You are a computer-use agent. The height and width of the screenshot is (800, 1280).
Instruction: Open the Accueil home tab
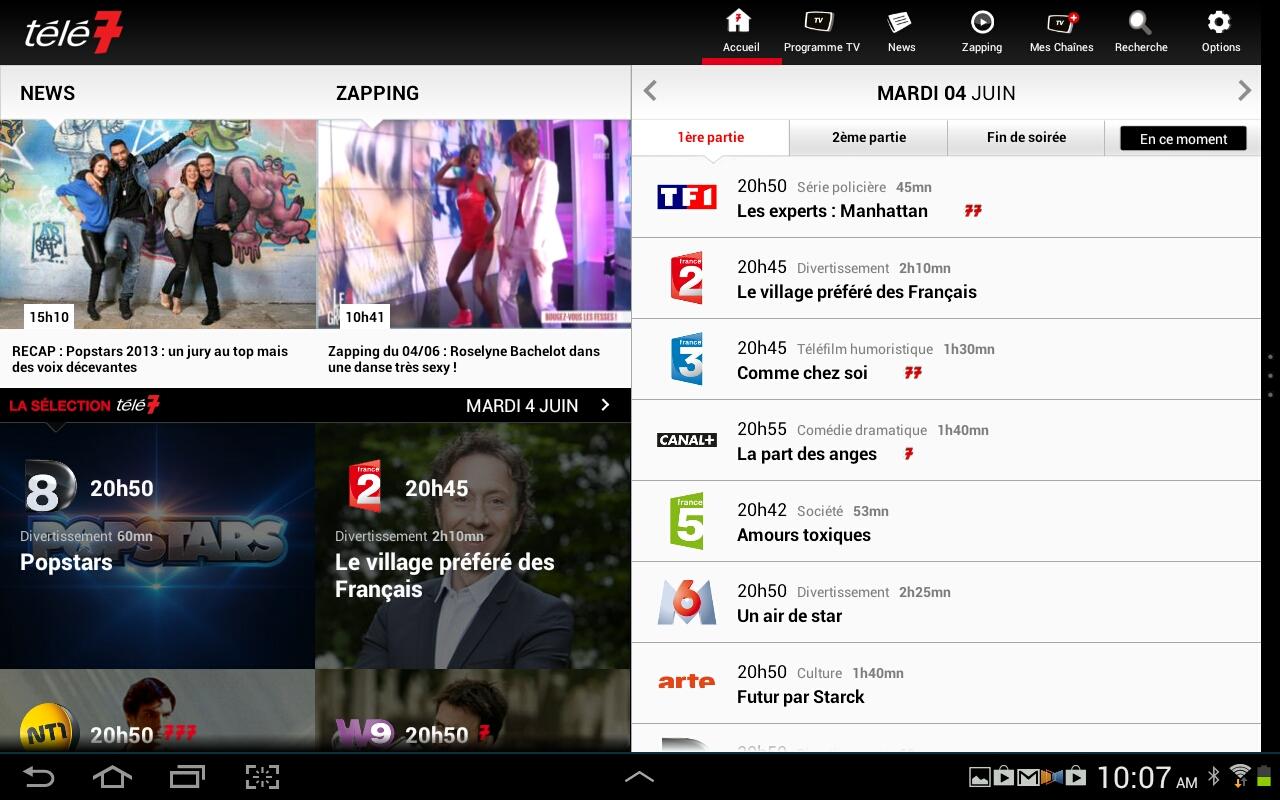[x=741, y=32]
